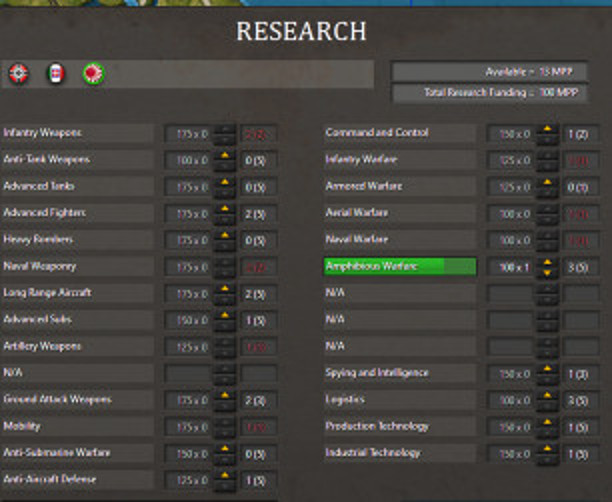This screenshot has height=502, width=612.
Task: Increase Long Range Aircraft research arrow
Action: tap(225, 289)
